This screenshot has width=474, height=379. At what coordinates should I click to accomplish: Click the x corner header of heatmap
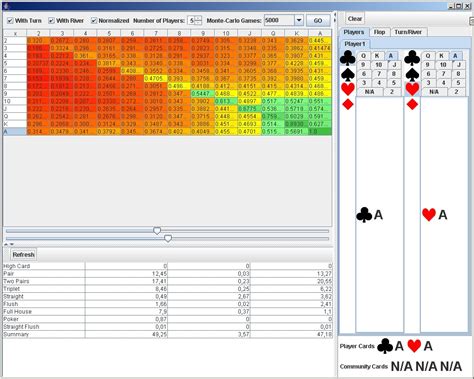click(x=15, y=33)
